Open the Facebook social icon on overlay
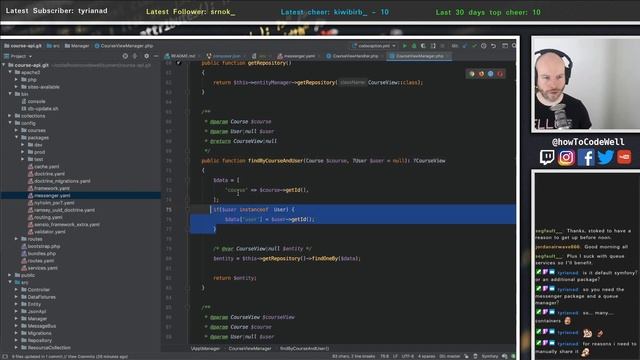Image resolution: width=640 pixels, height=360 pixels. (x=586, y=157)
